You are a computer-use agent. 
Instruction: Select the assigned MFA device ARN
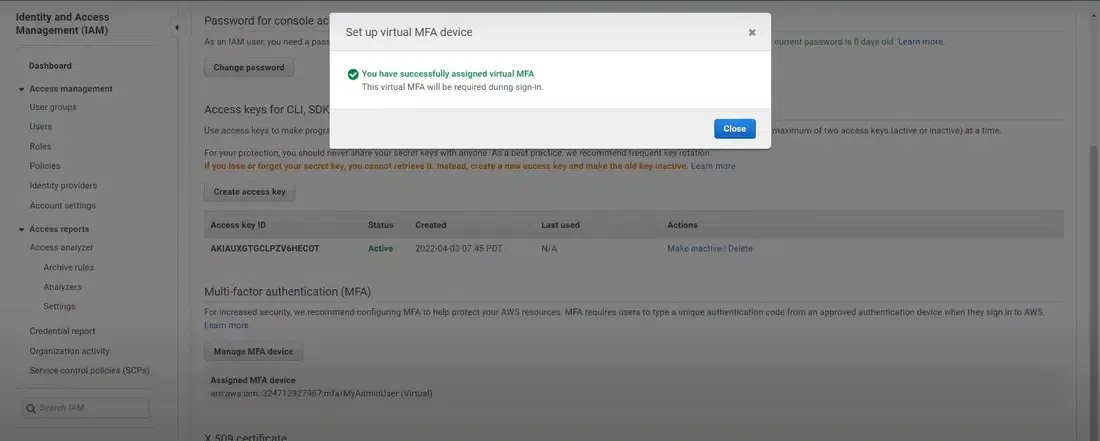point(321,393)
